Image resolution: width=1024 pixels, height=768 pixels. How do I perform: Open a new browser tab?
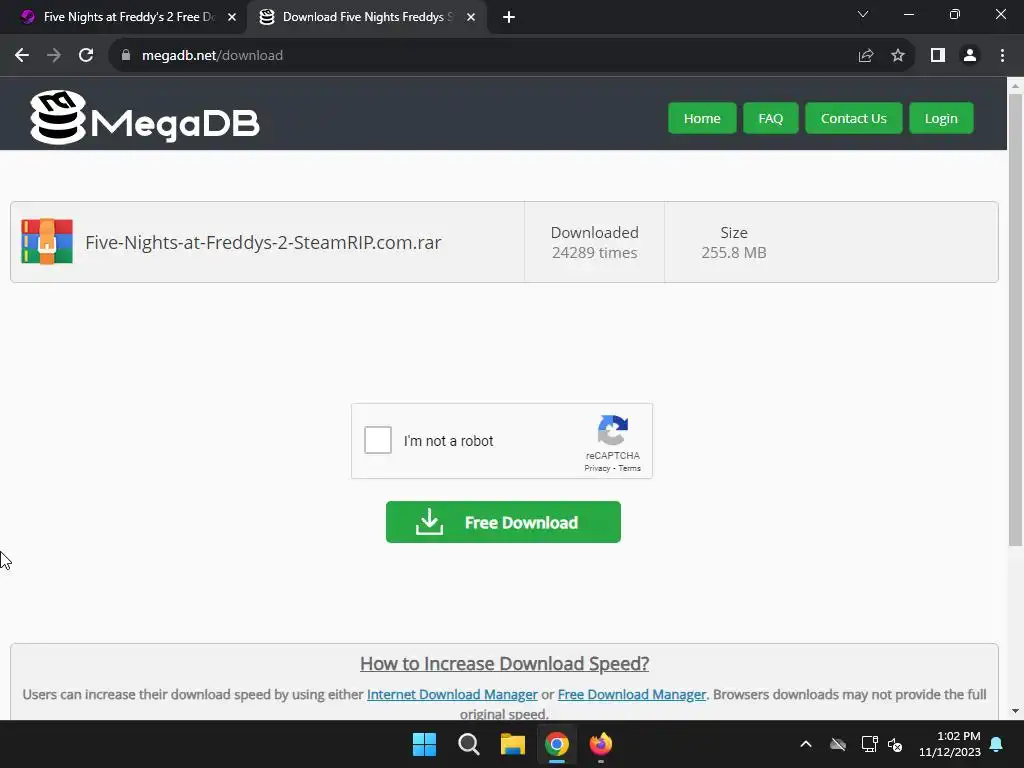click(509, 17)
